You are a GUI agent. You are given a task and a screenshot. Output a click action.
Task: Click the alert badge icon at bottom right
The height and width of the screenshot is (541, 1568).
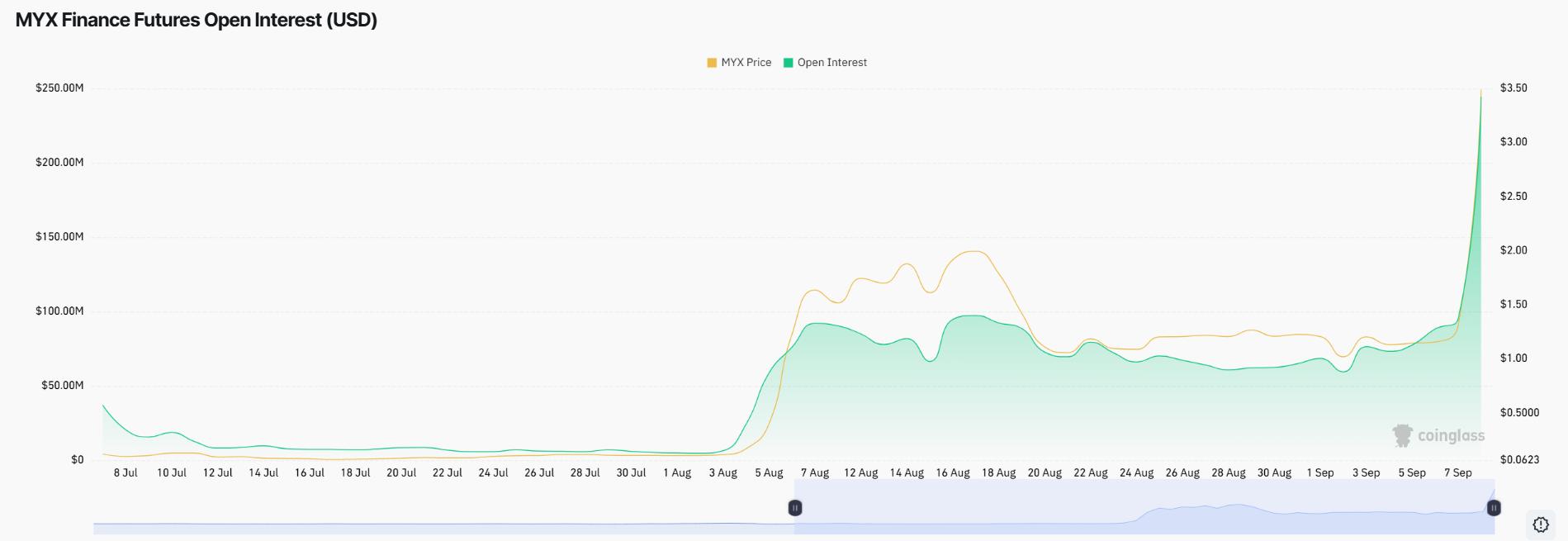(1540, 524)
